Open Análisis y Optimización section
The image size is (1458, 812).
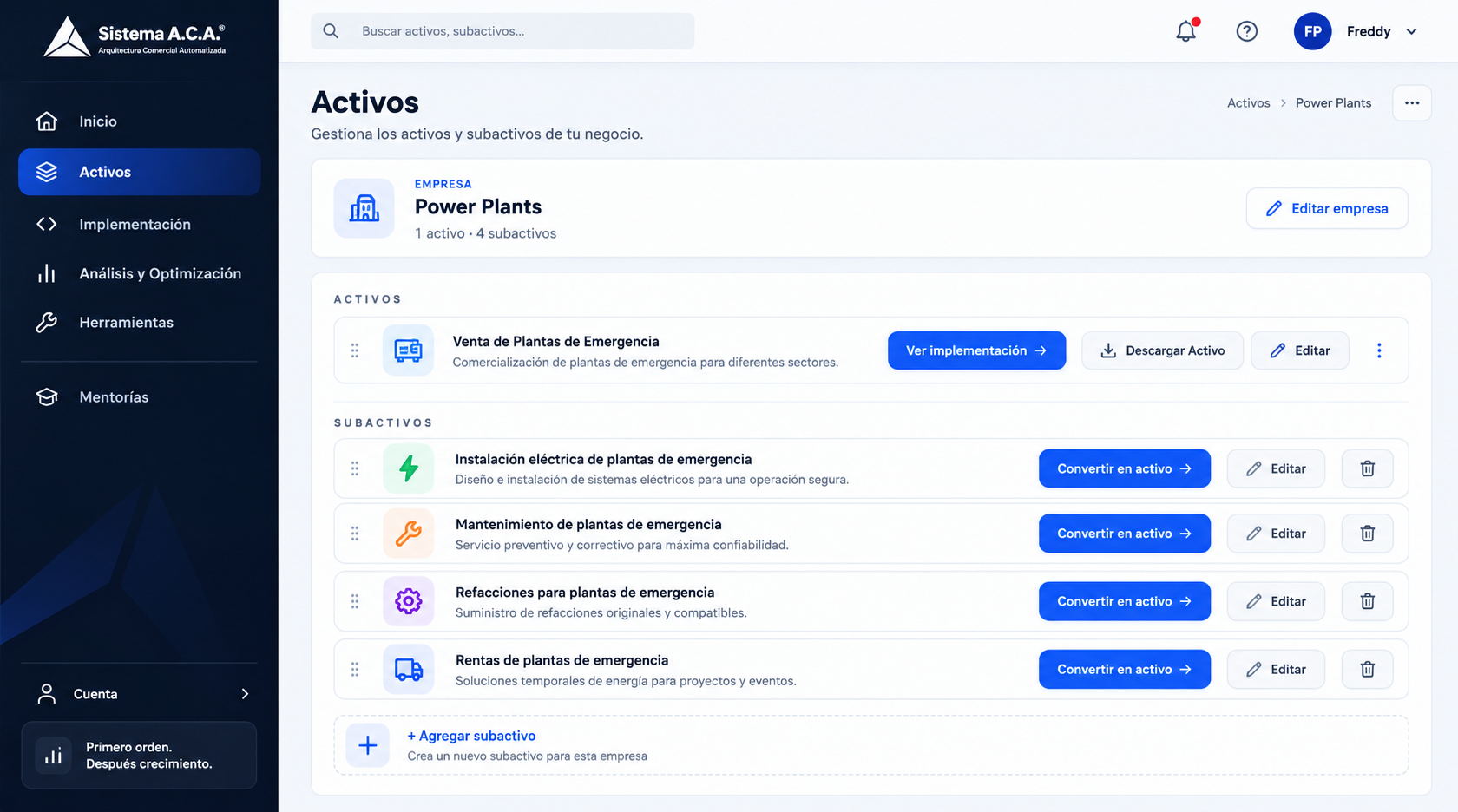tap(139, 273)
